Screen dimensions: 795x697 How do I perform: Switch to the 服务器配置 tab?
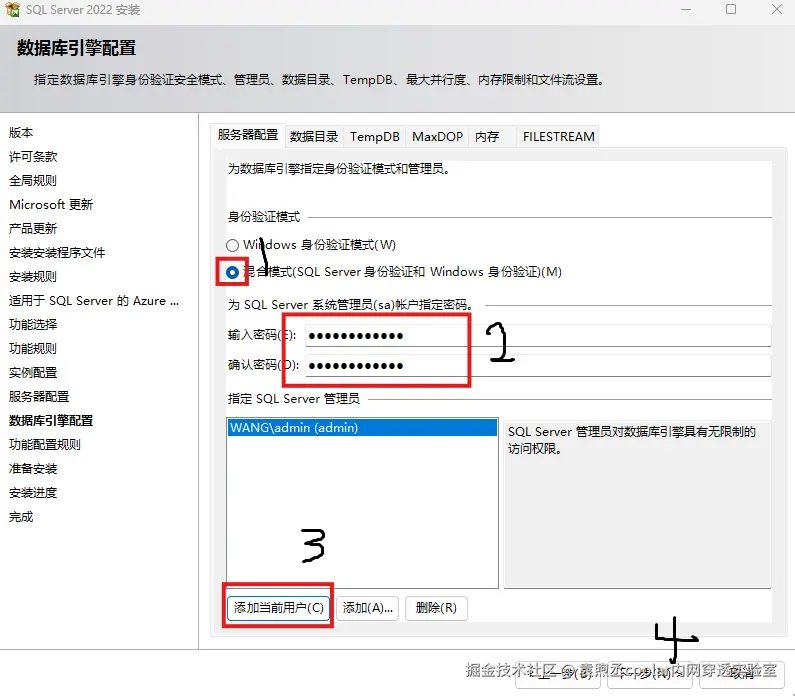tap(248, 135)
